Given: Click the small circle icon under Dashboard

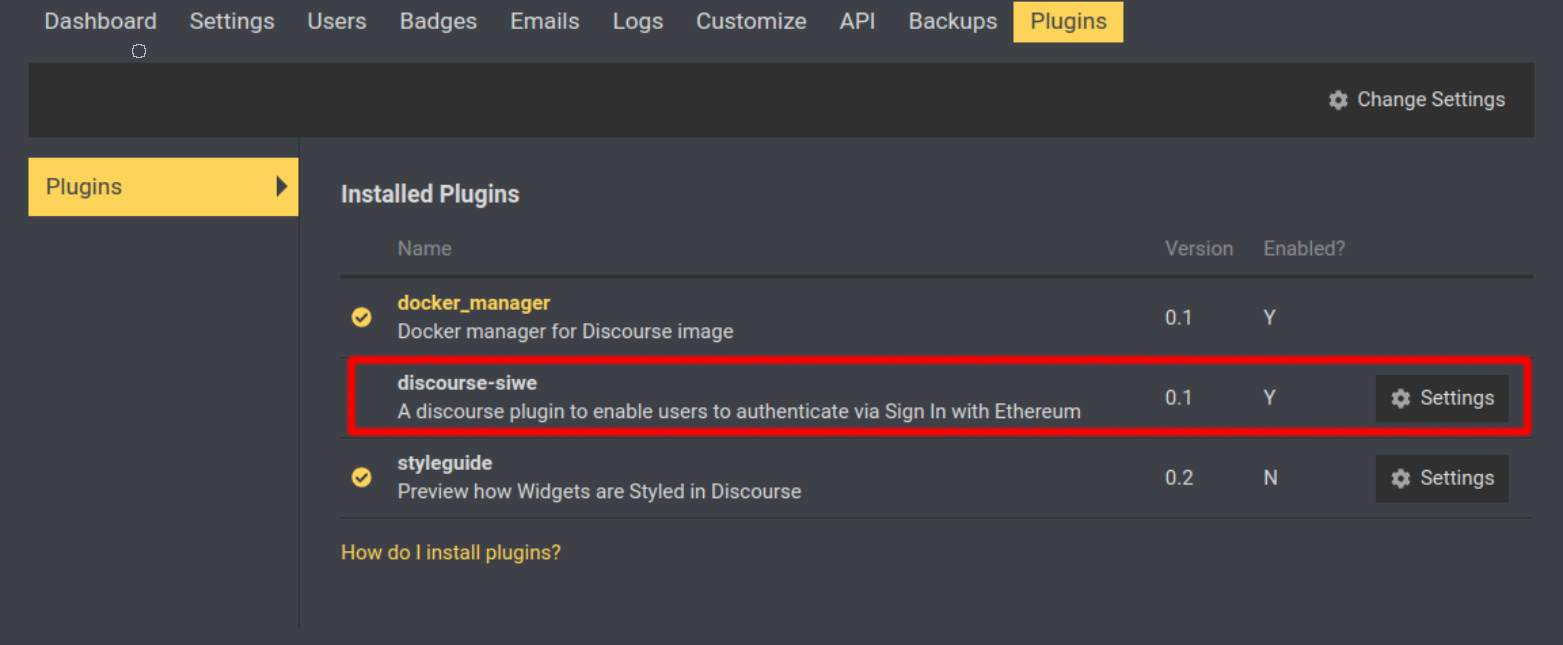Looking at the screenshot, I should [x=139, y=50].
